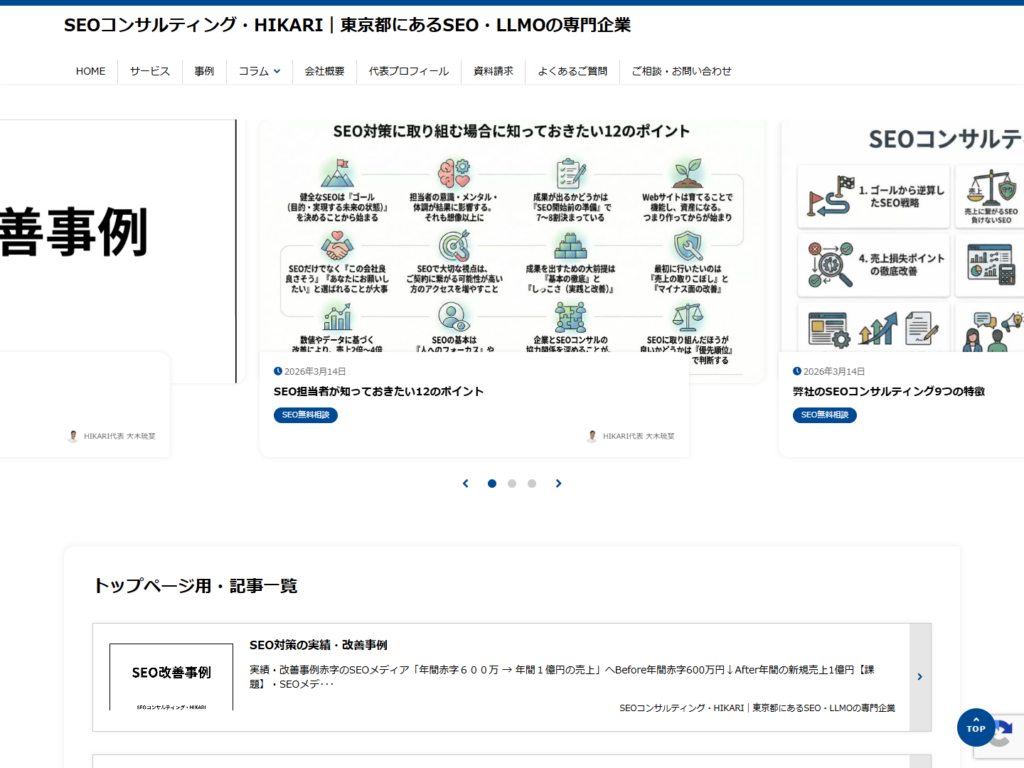Click SEO無料相談 tag on the middle card
This screenshot has width=1024, height=768.
[305, 415]
